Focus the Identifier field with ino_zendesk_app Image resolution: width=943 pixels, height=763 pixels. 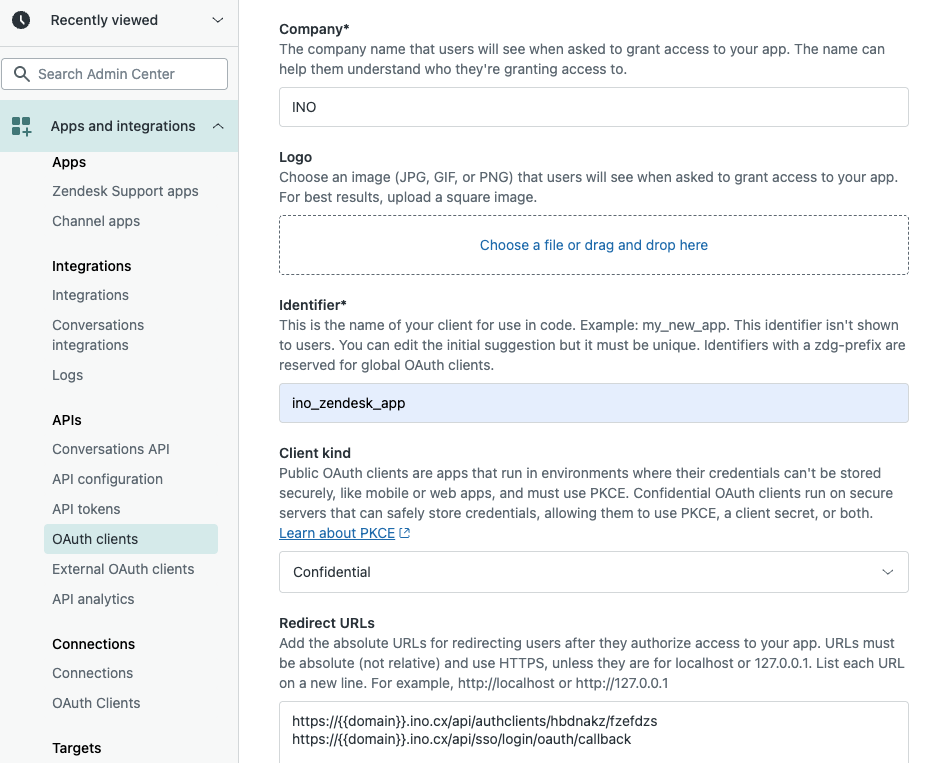pyautogui.click(x=593, y=403)
